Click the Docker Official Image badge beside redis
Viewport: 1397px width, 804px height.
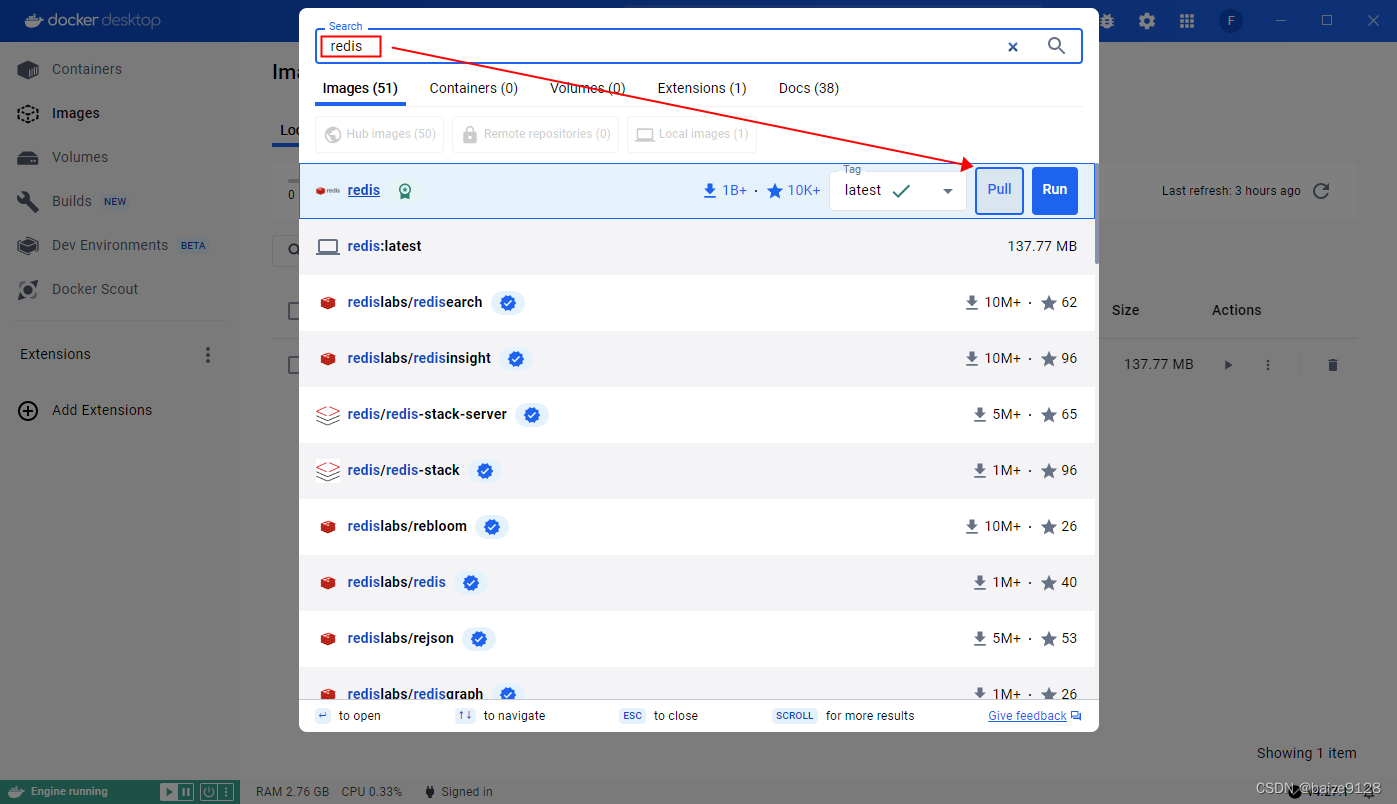click(404, 191)
